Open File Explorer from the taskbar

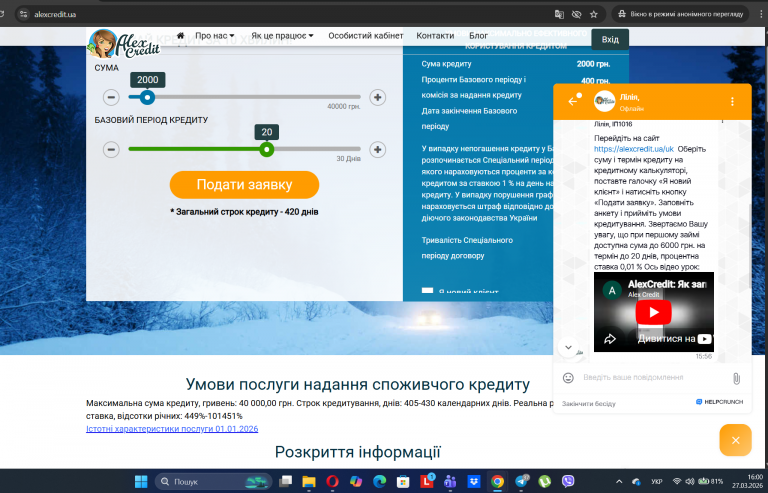(x=309, y=481)
